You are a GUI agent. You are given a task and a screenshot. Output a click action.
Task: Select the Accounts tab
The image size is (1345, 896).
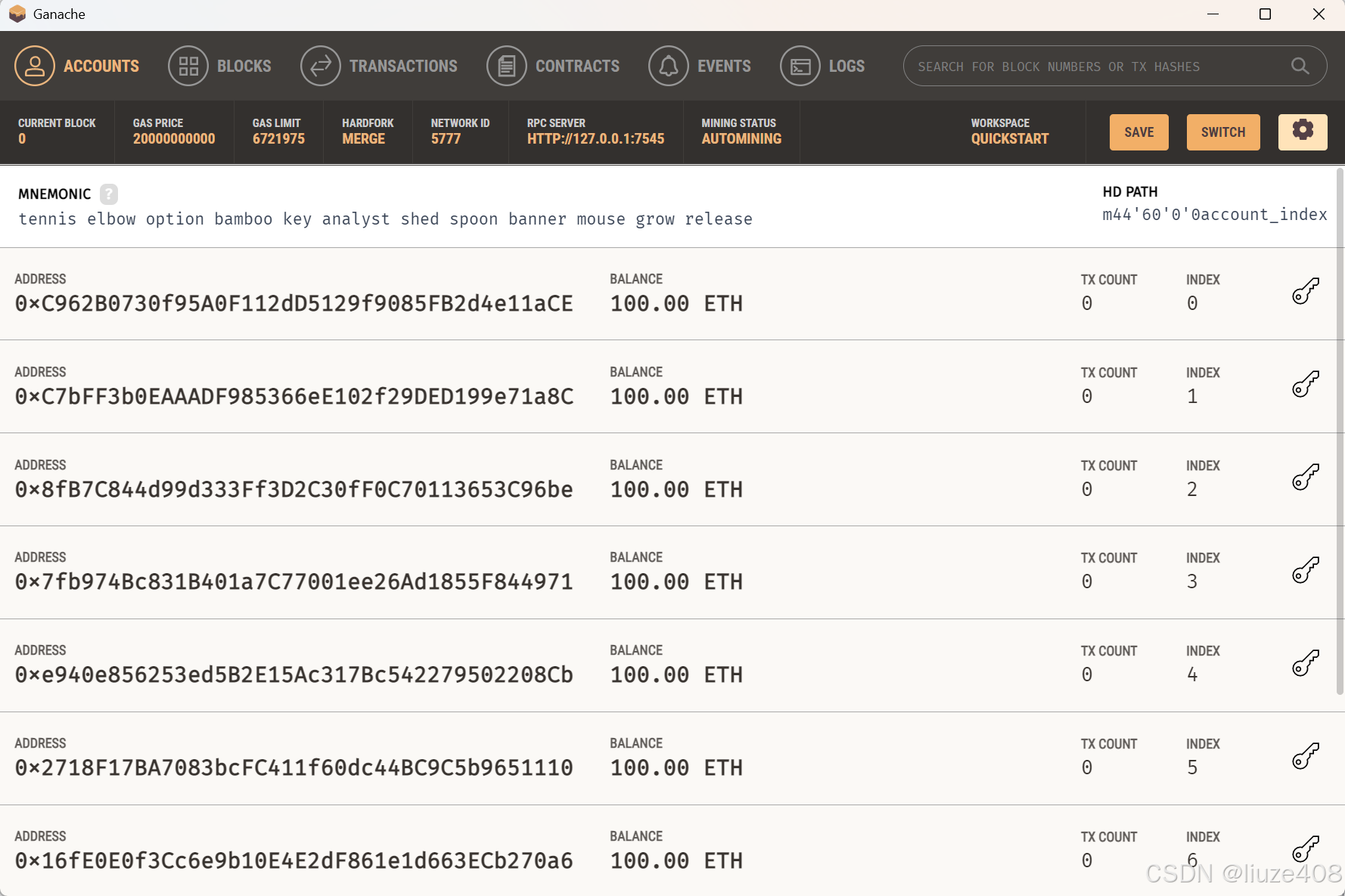tap(77, 67)
